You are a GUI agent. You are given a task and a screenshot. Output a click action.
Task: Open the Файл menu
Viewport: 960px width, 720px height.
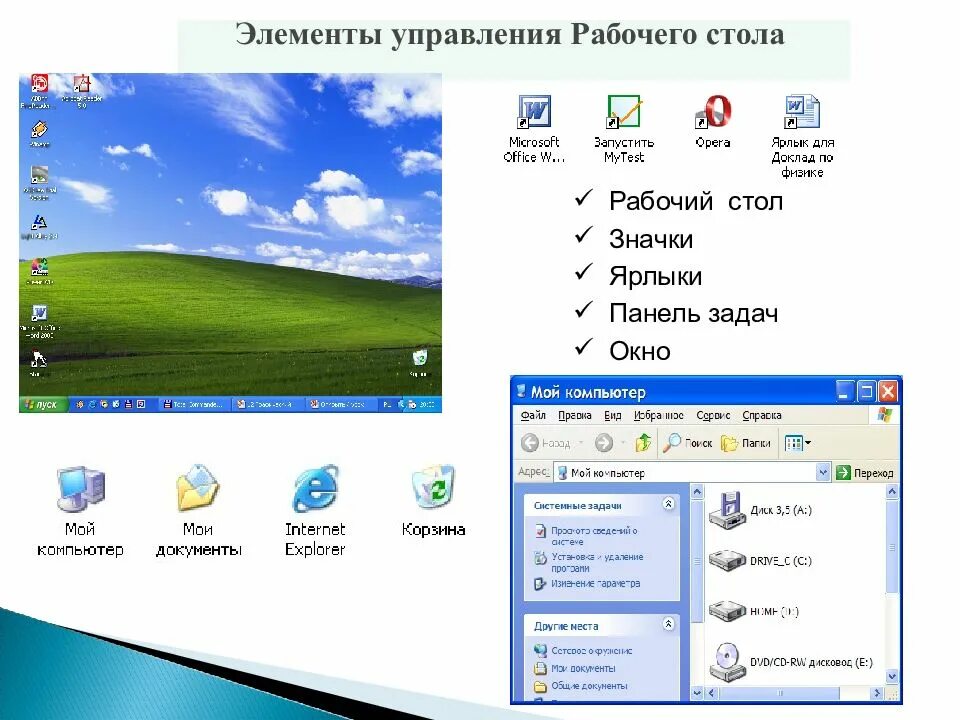(x=533, y=415)
